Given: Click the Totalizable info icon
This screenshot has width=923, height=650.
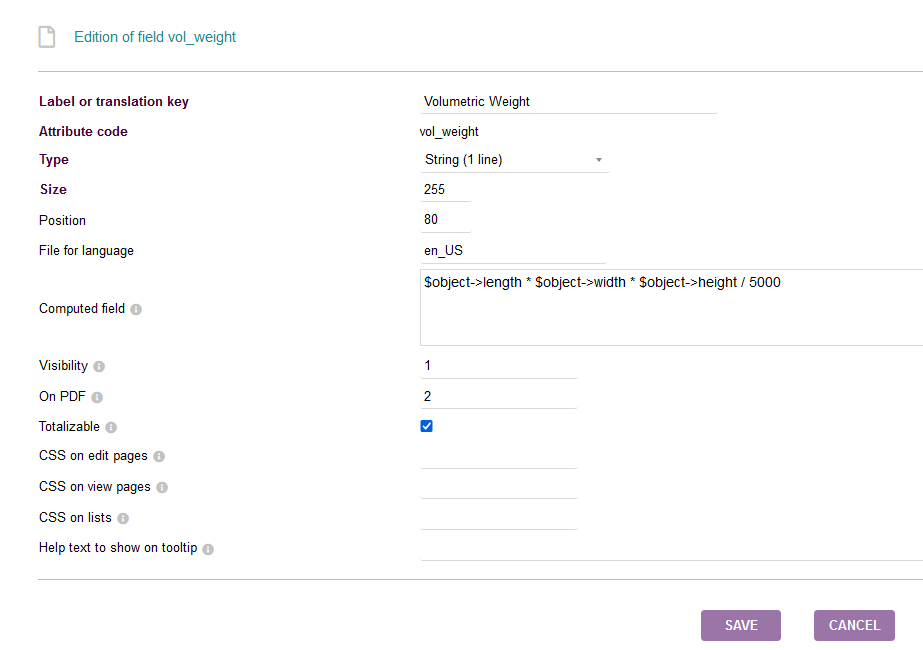Looking at the screenshot, I should point(111,427).
